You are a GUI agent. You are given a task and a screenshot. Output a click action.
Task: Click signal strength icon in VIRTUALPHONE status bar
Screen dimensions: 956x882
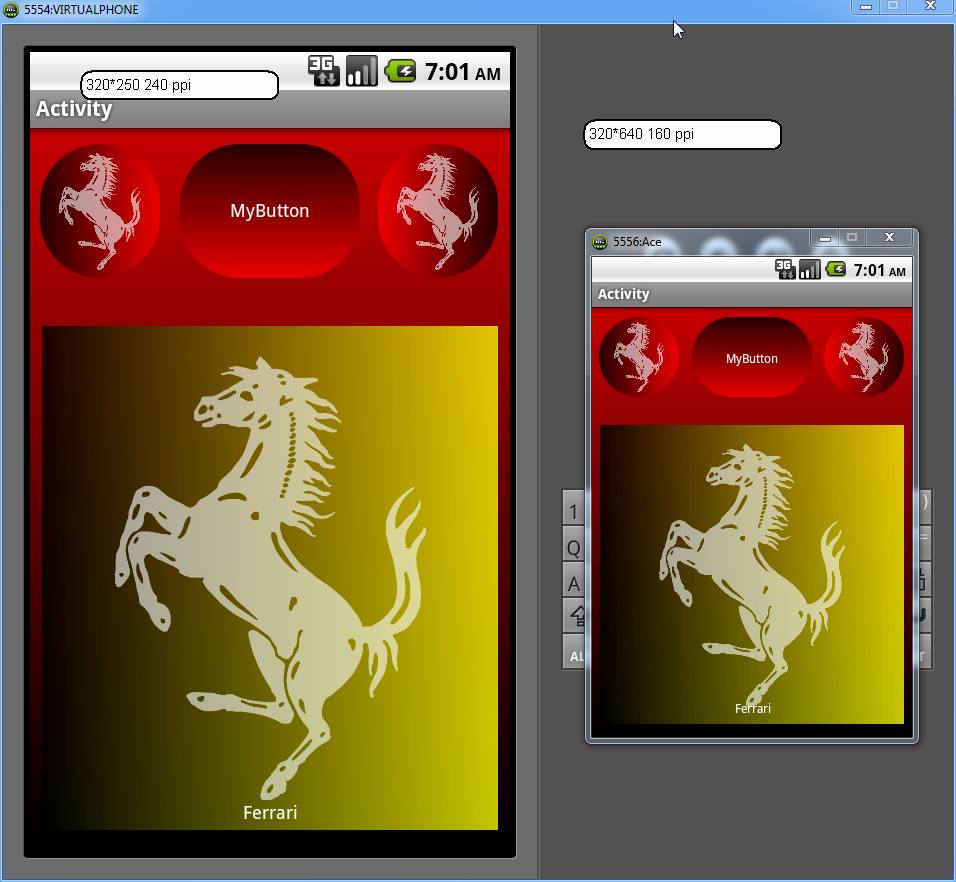tap(362, 71)
